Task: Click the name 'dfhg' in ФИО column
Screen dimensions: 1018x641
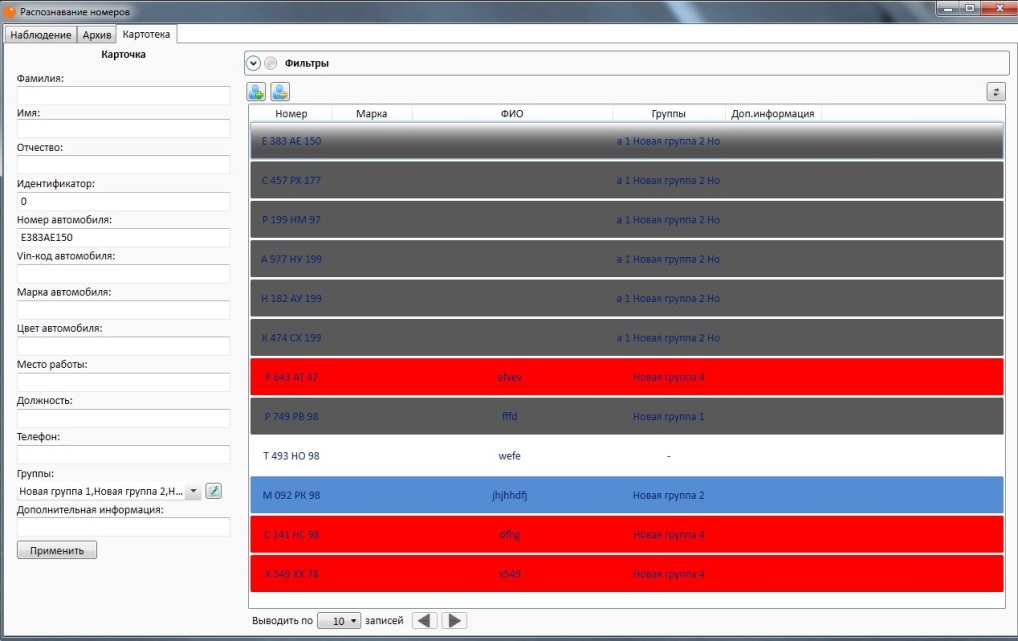Action: coord(510,534)
